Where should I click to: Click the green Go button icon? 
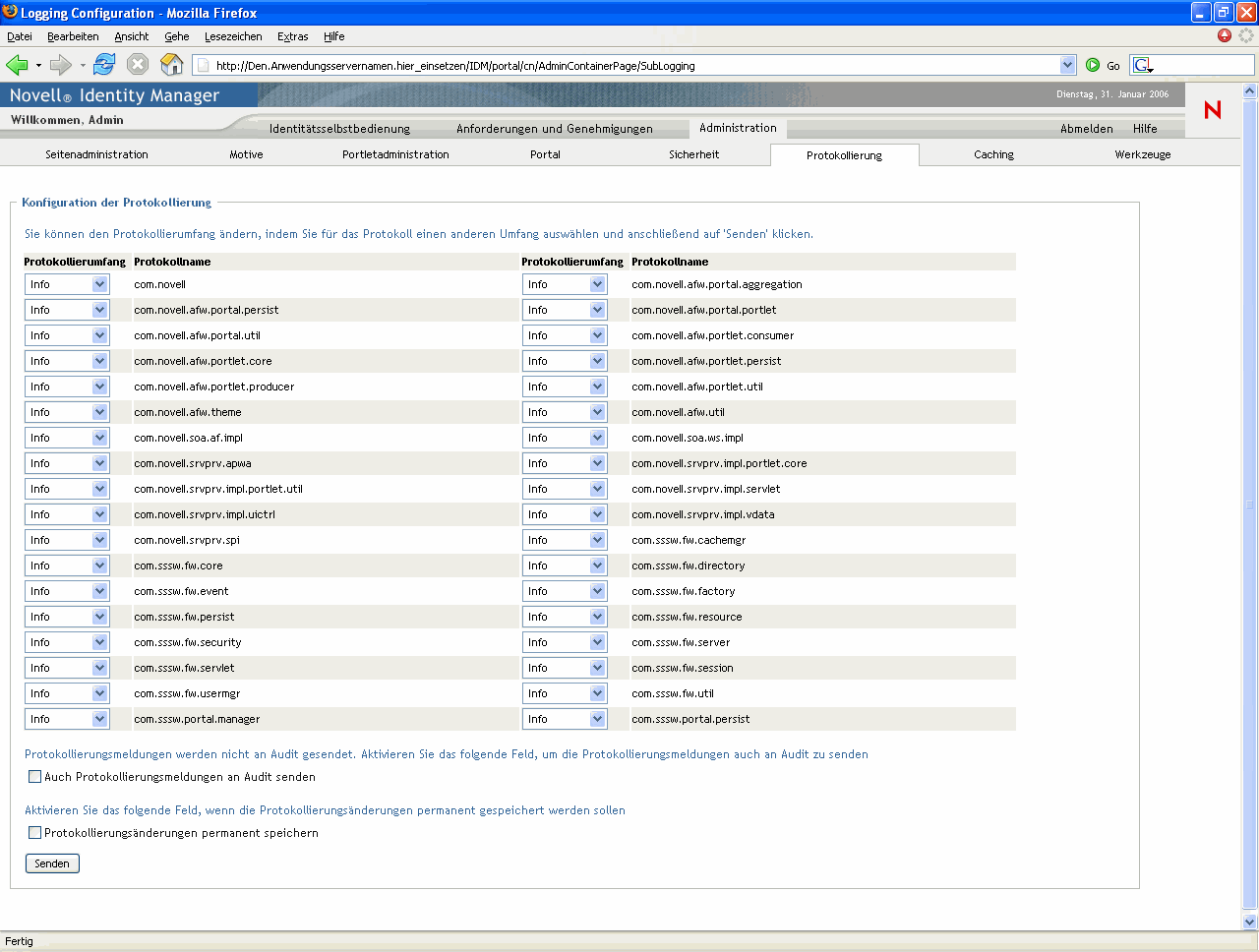click(x=1093, y=65)
